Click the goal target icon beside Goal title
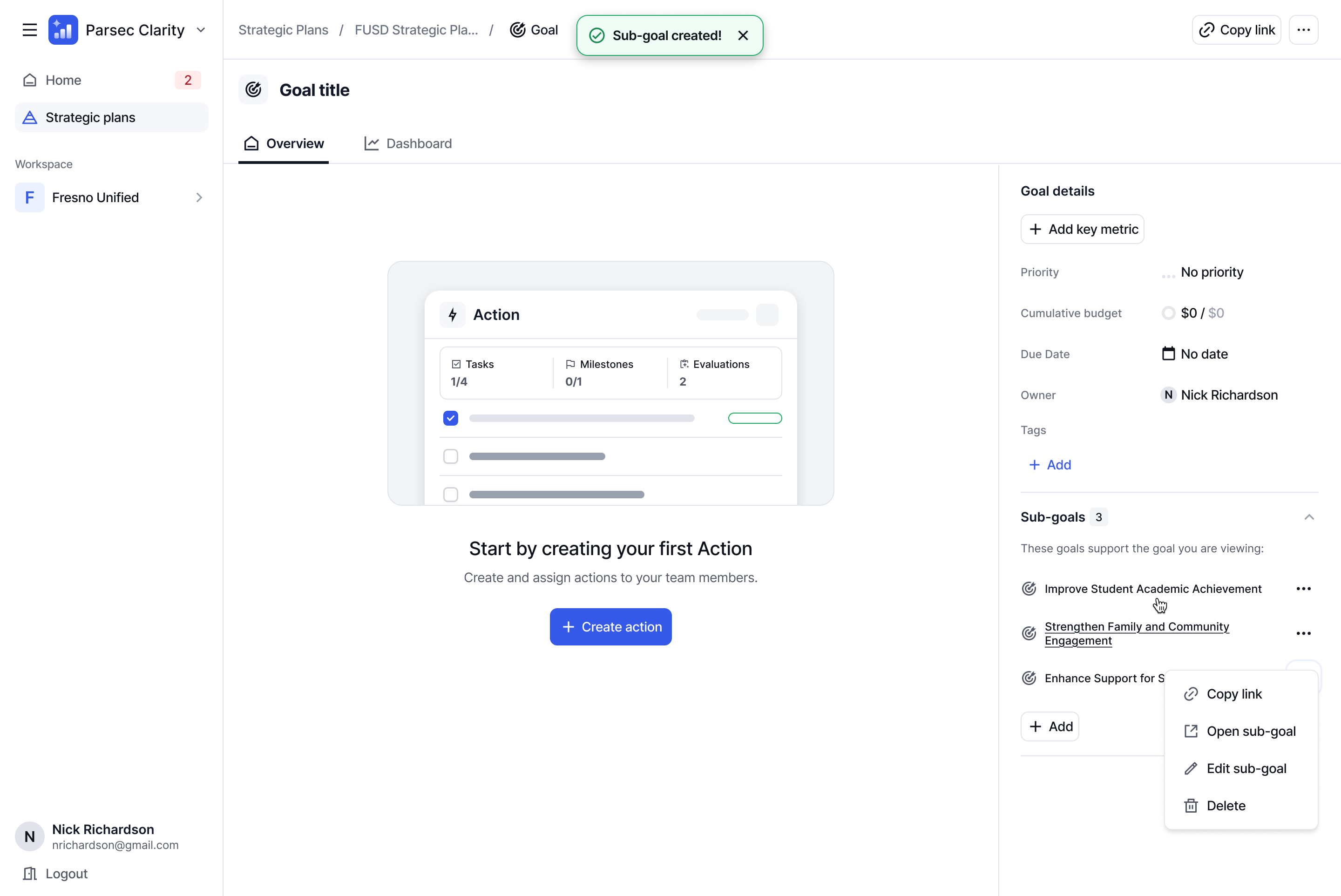This screenshot has height=896, width=1341. (x=253, y=90)
